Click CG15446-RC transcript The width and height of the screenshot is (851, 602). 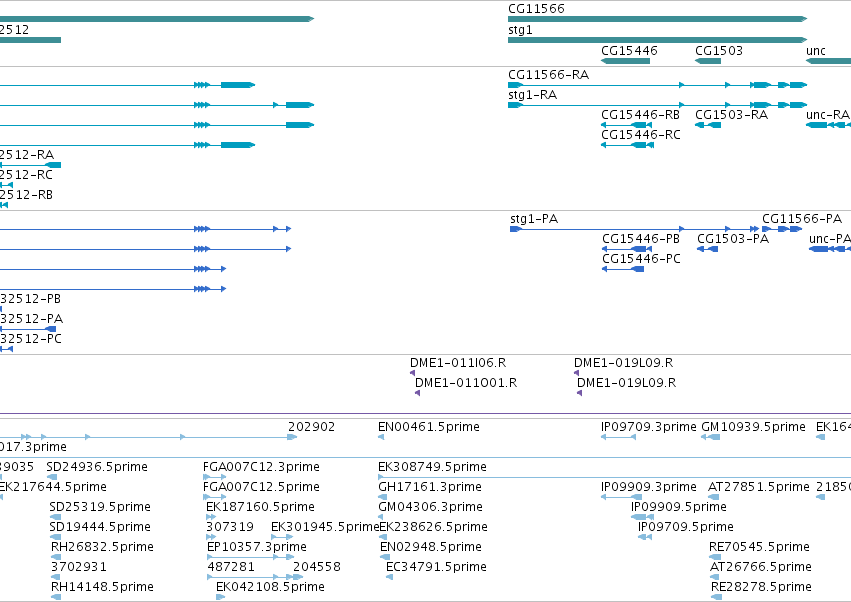[627, 145]
